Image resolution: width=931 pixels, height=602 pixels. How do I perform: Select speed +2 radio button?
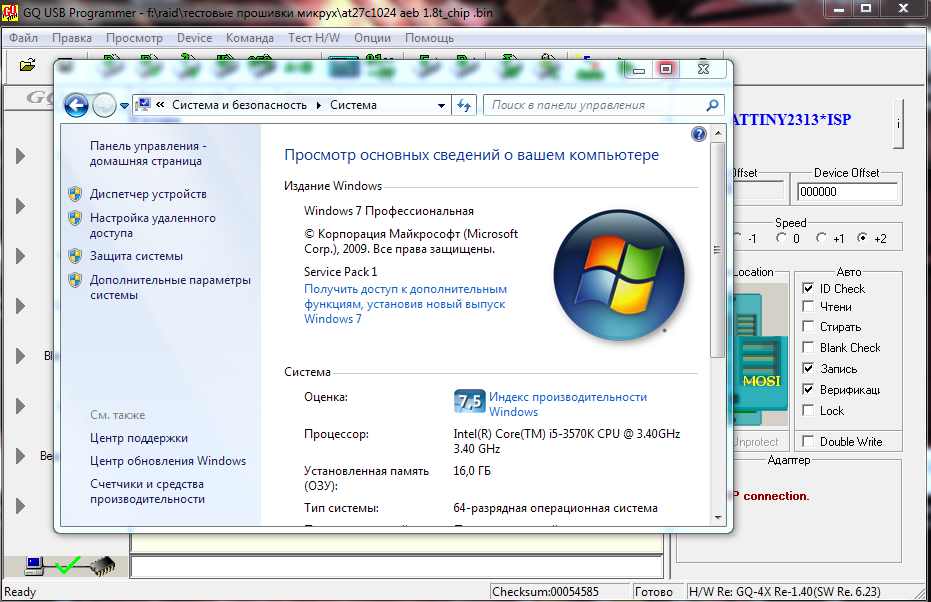pos(862,238)
